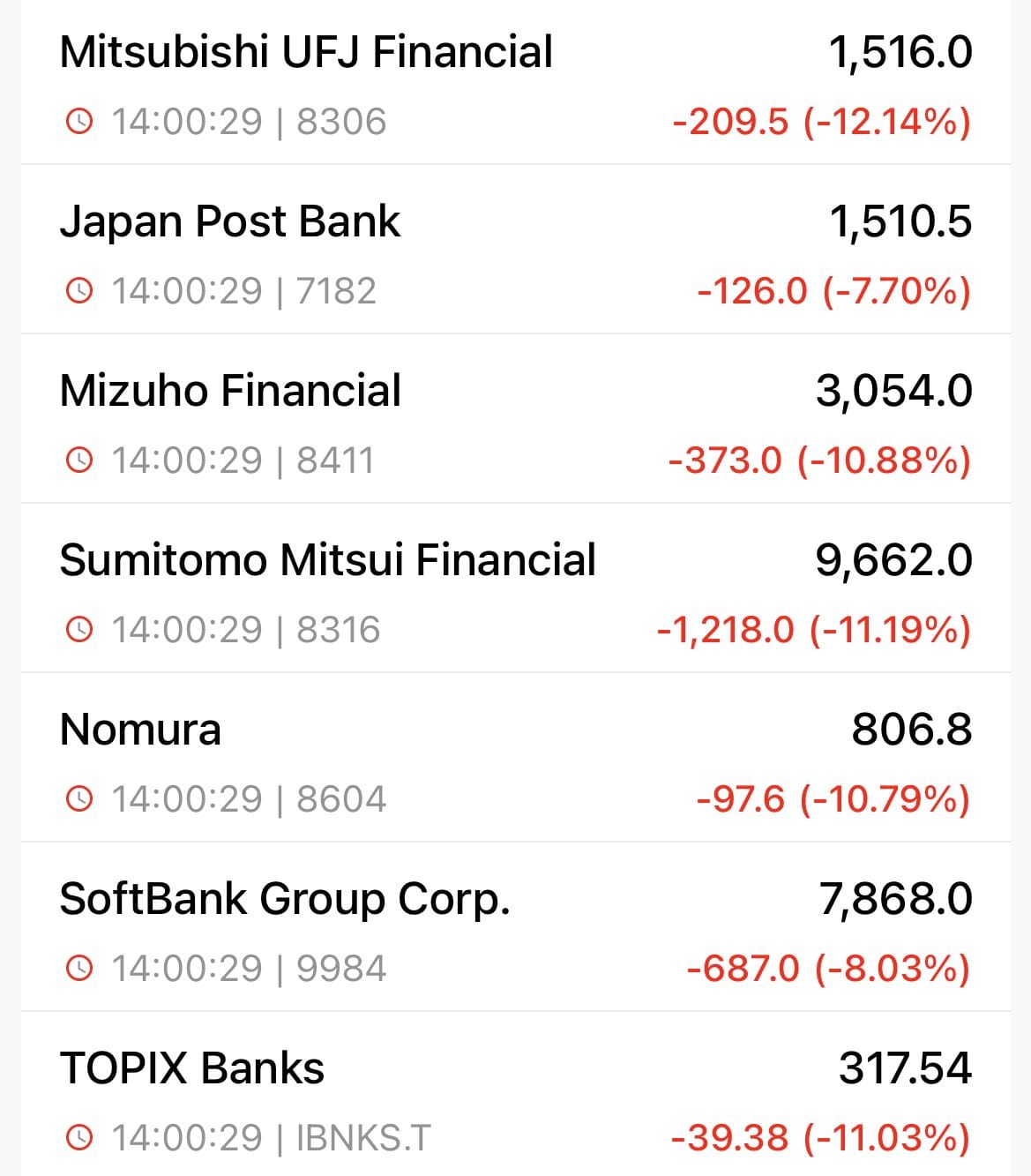Open the Japan Post Bank stock name
The height and width of the screenshot is (1176, 1031).
[x=230, y=221]
